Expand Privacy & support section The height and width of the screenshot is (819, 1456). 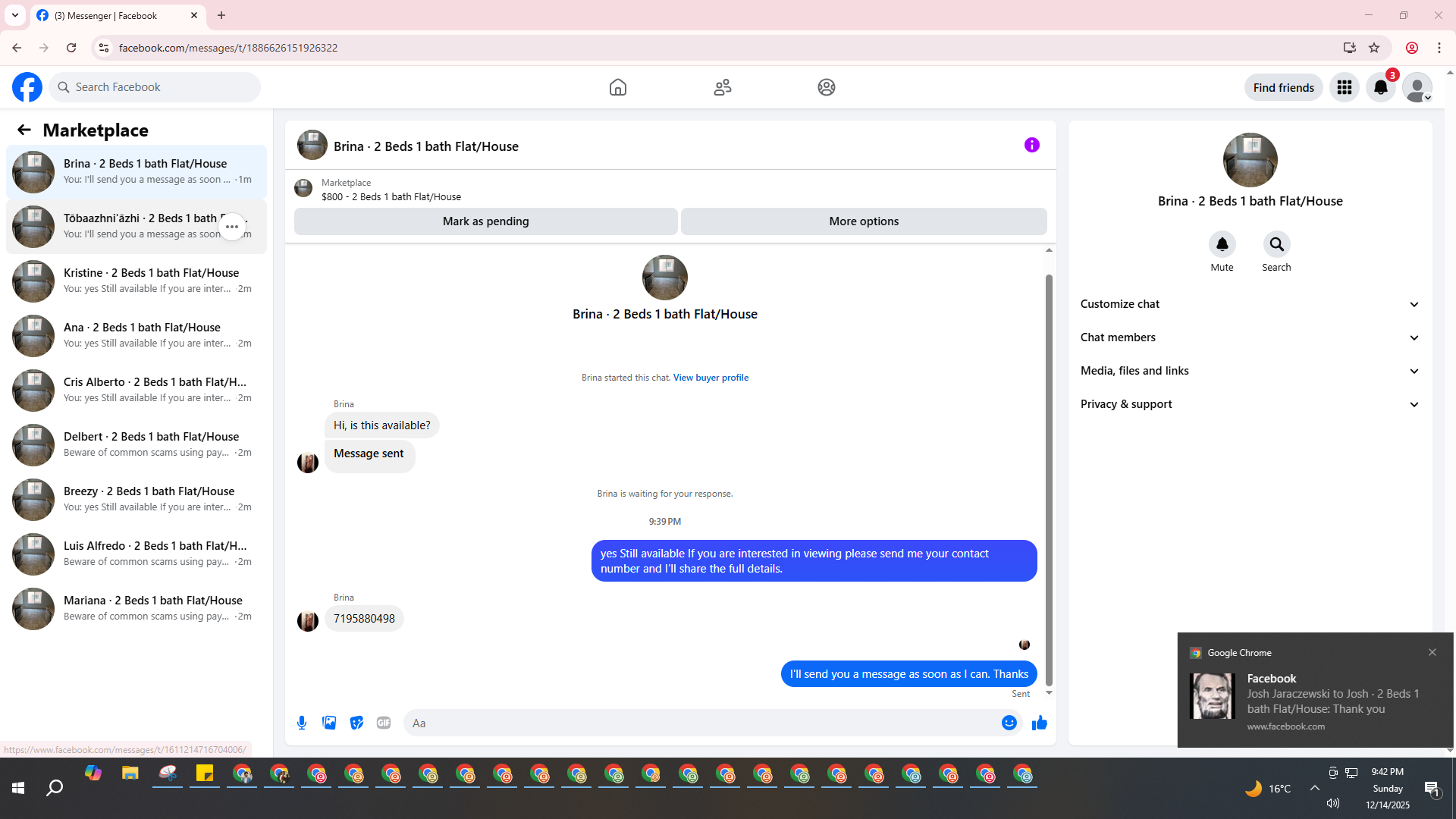coord(1250,404)
